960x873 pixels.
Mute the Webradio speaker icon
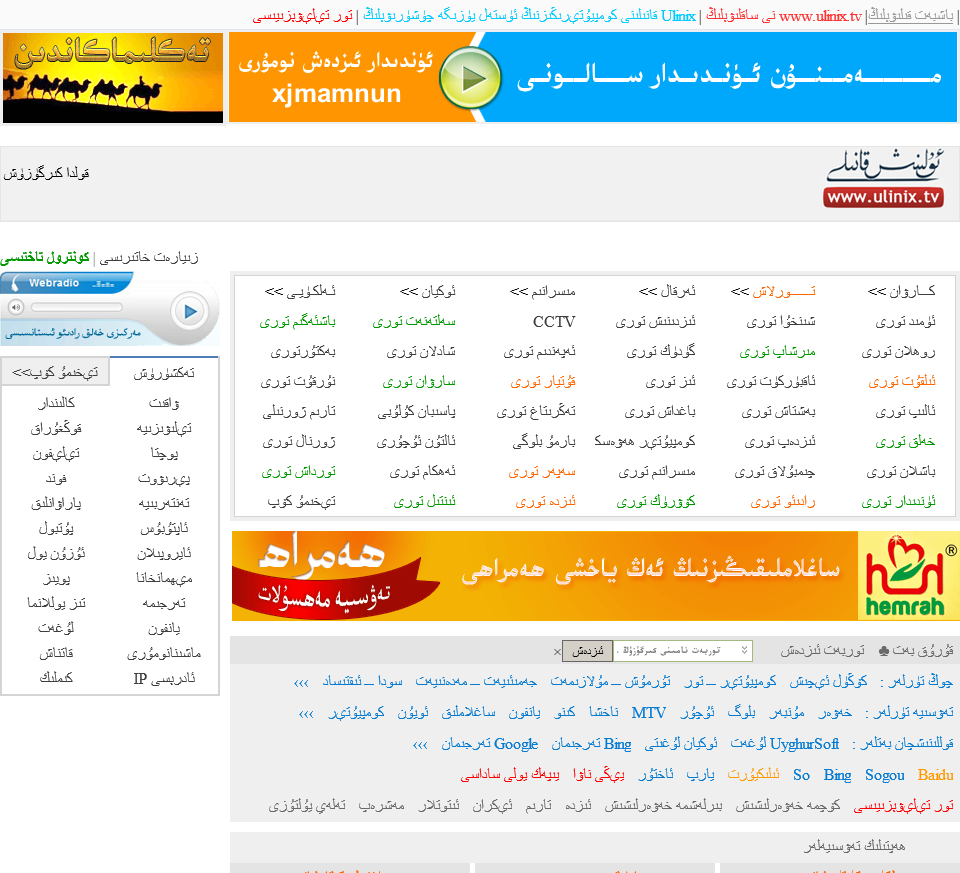(16, 307)
